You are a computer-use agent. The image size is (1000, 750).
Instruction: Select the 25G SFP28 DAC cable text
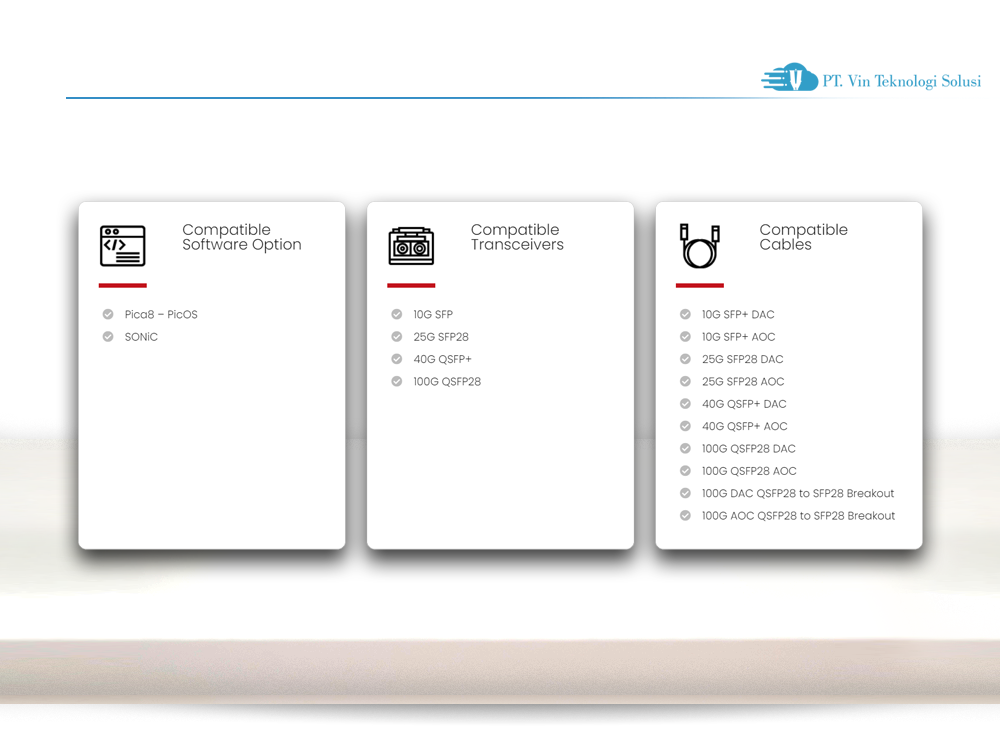(x=742, y=359)
